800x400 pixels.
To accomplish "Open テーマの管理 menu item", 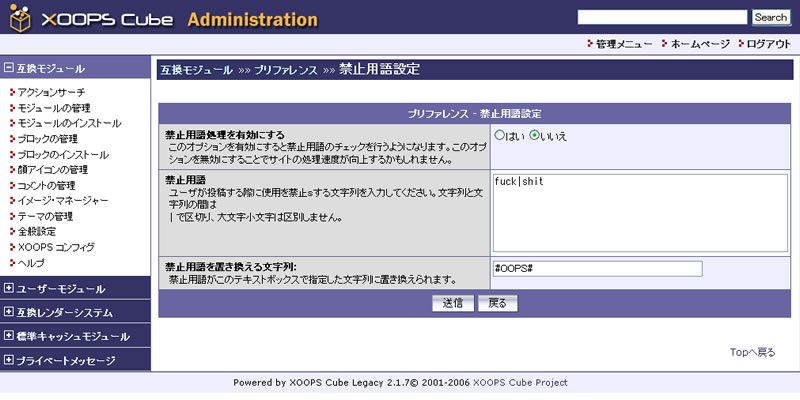I will tap(45, 216).
